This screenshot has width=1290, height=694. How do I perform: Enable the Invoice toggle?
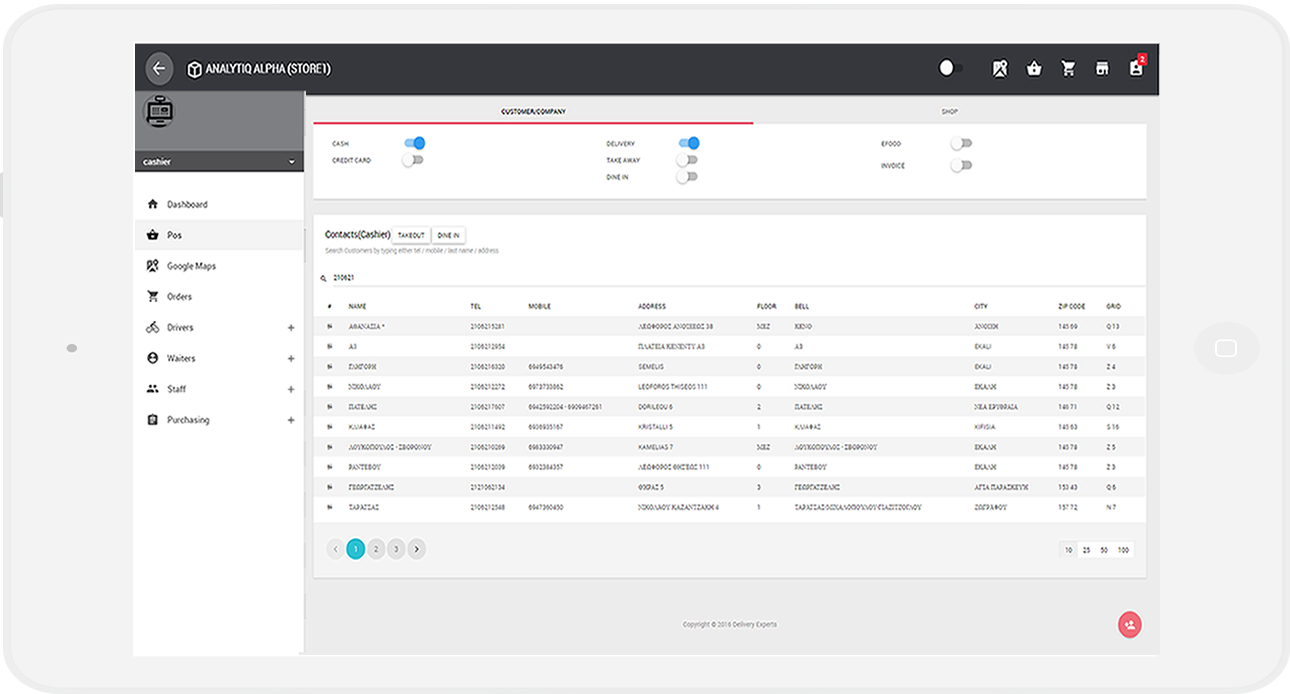click(961, 166)
